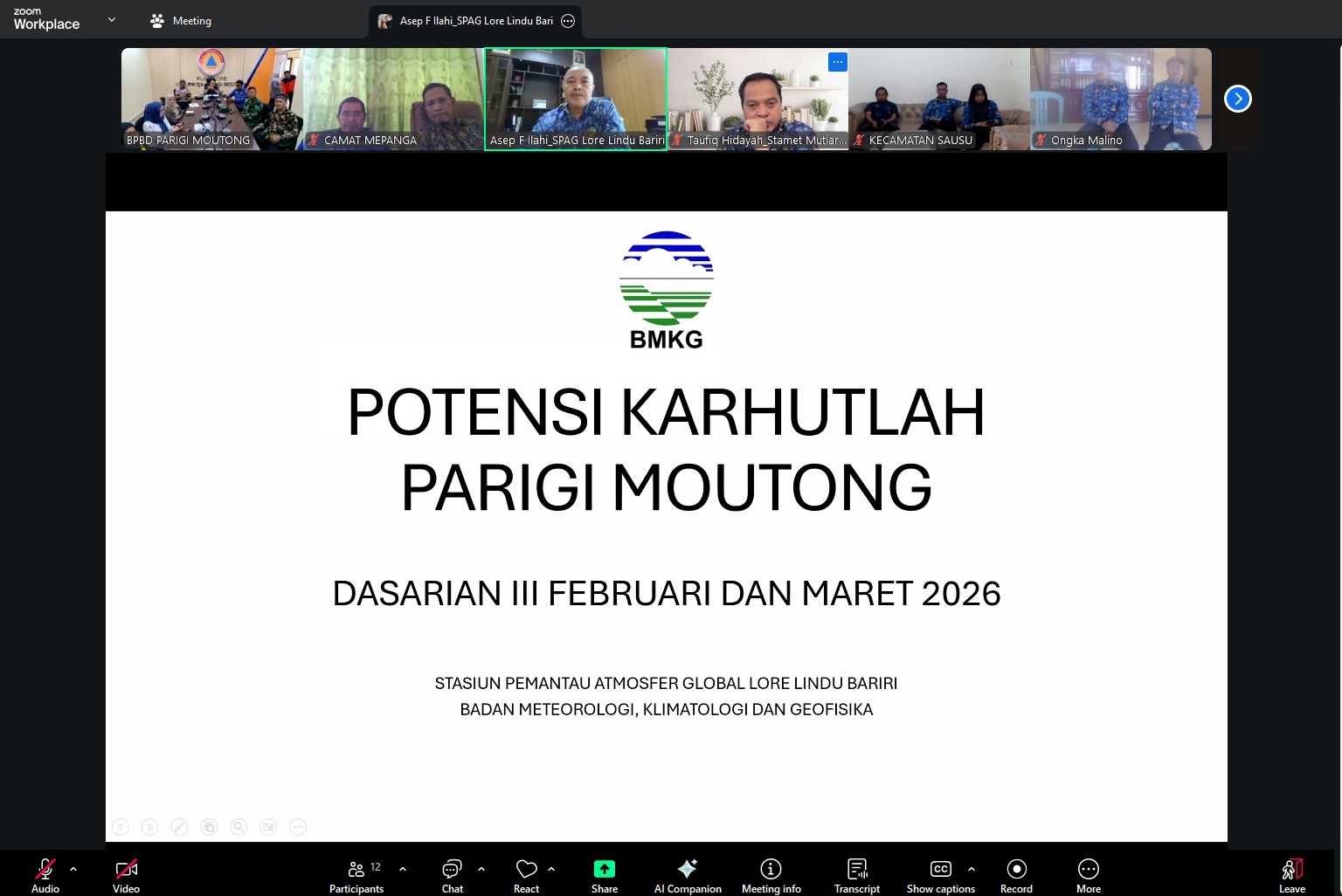The height and width of the screenshot is (896, 1342).
Task: Switch to the Meeting tab
Action: tap(182, 21)
